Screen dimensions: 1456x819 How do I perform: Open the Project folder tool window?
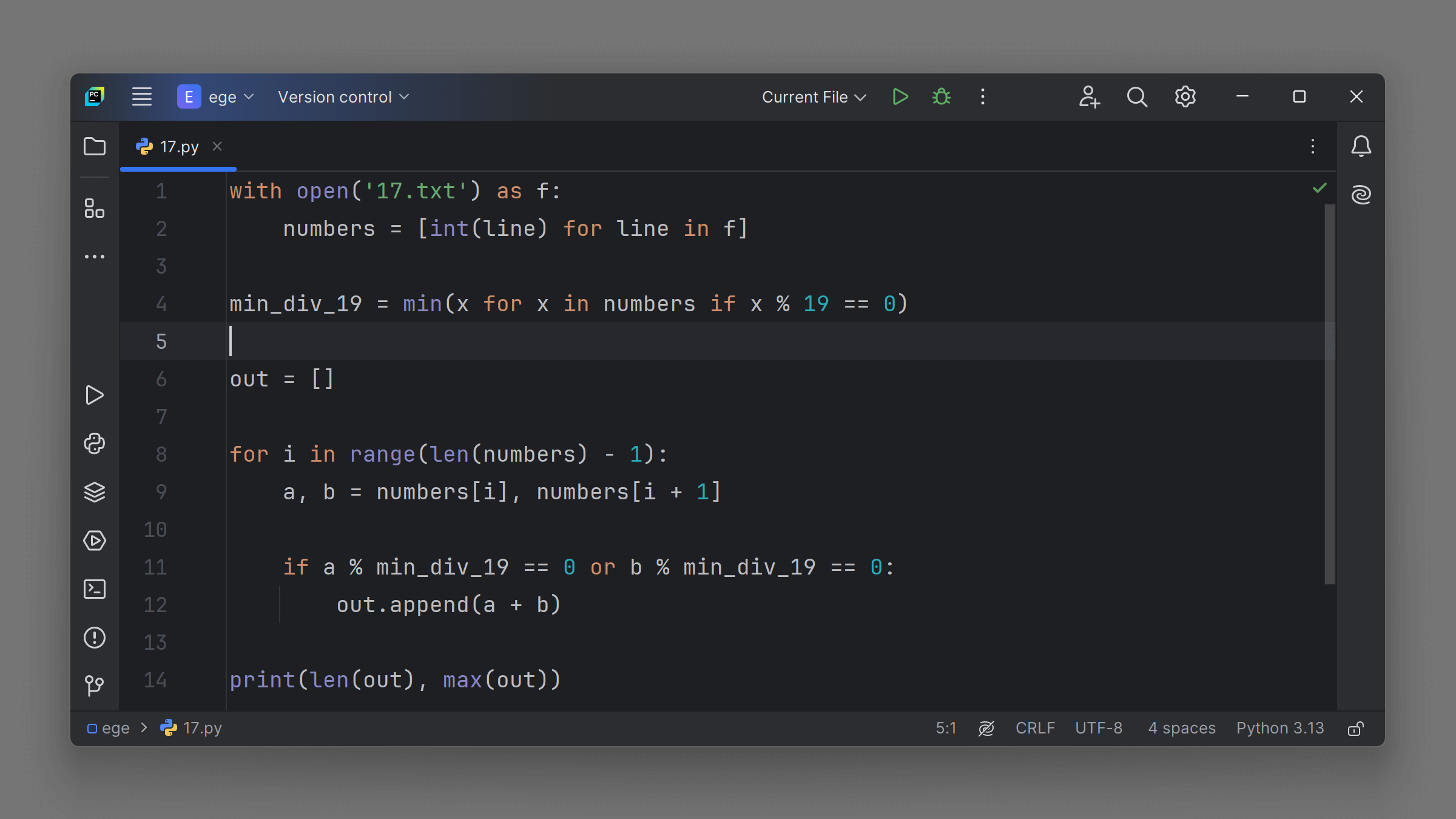(95, 147)
